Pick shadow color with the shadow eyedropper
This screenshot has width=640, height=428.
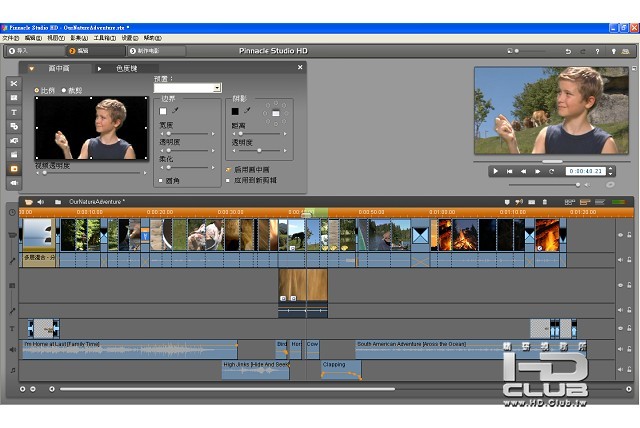tap(247, 111)
